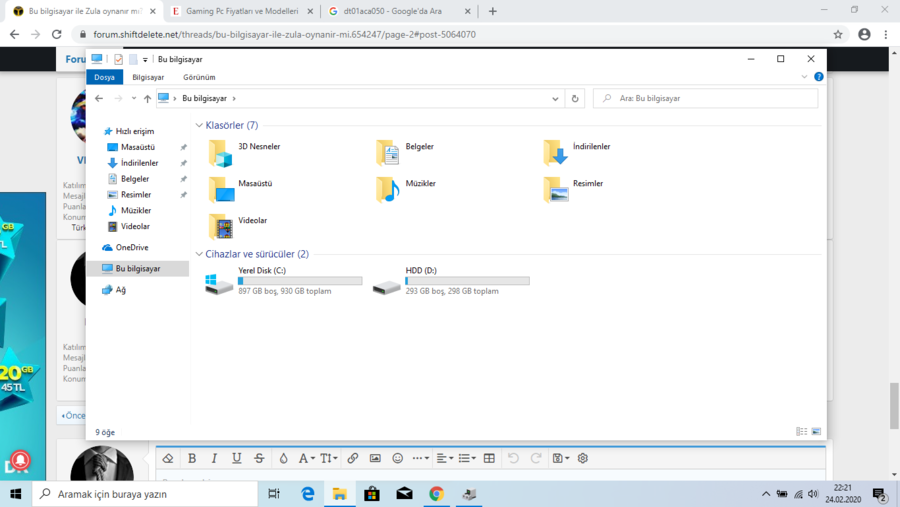Go up one folder level in Explorer
900x507 pixels.
148,99
